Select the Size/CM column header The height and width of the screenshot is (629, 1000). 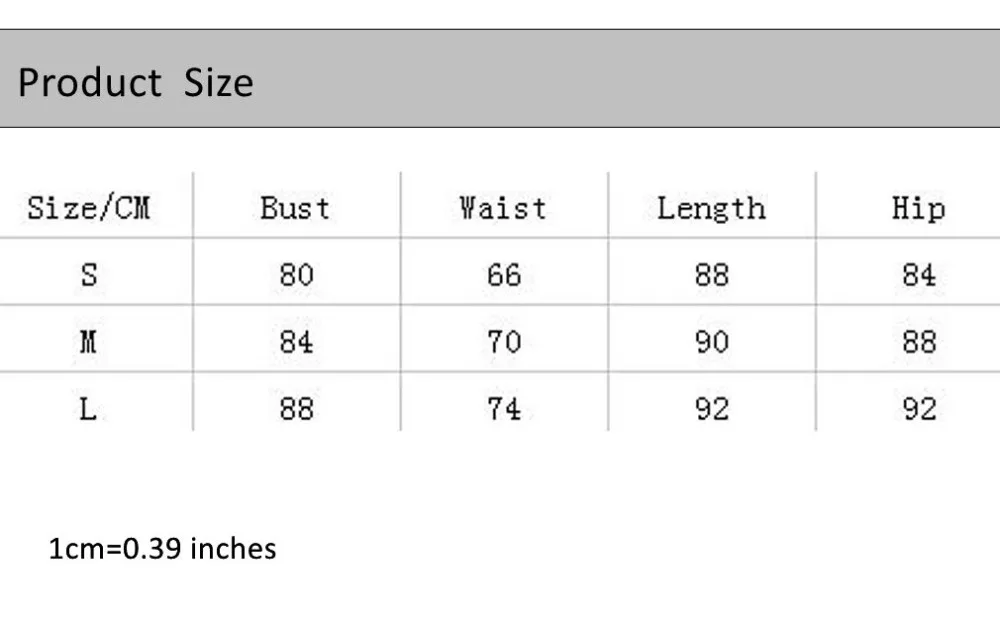click(89, 209)
